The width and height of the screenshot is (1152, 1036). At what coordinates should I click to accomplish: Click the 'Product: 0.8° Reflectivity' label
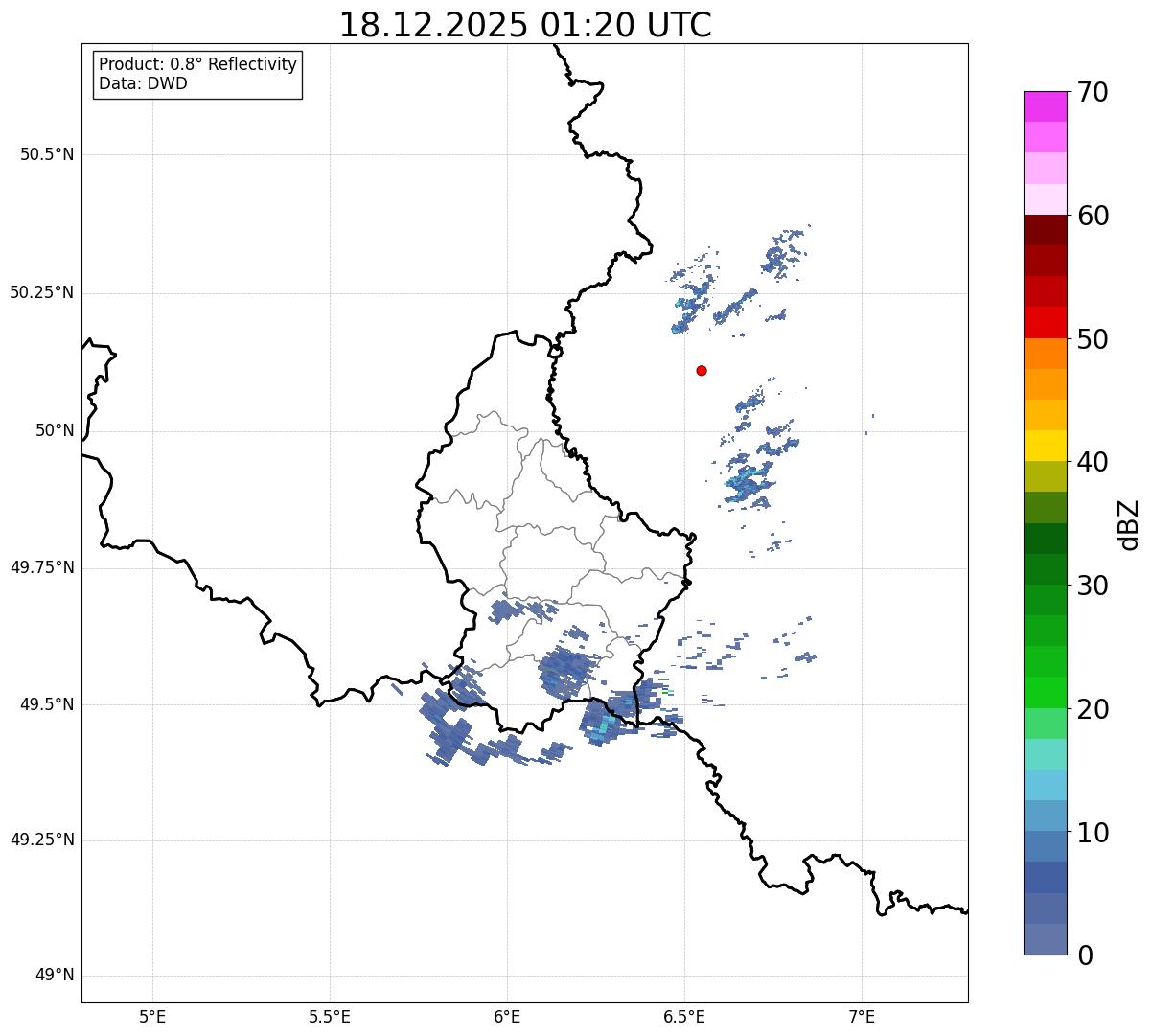pyautogui.click(x=198, y=64)
